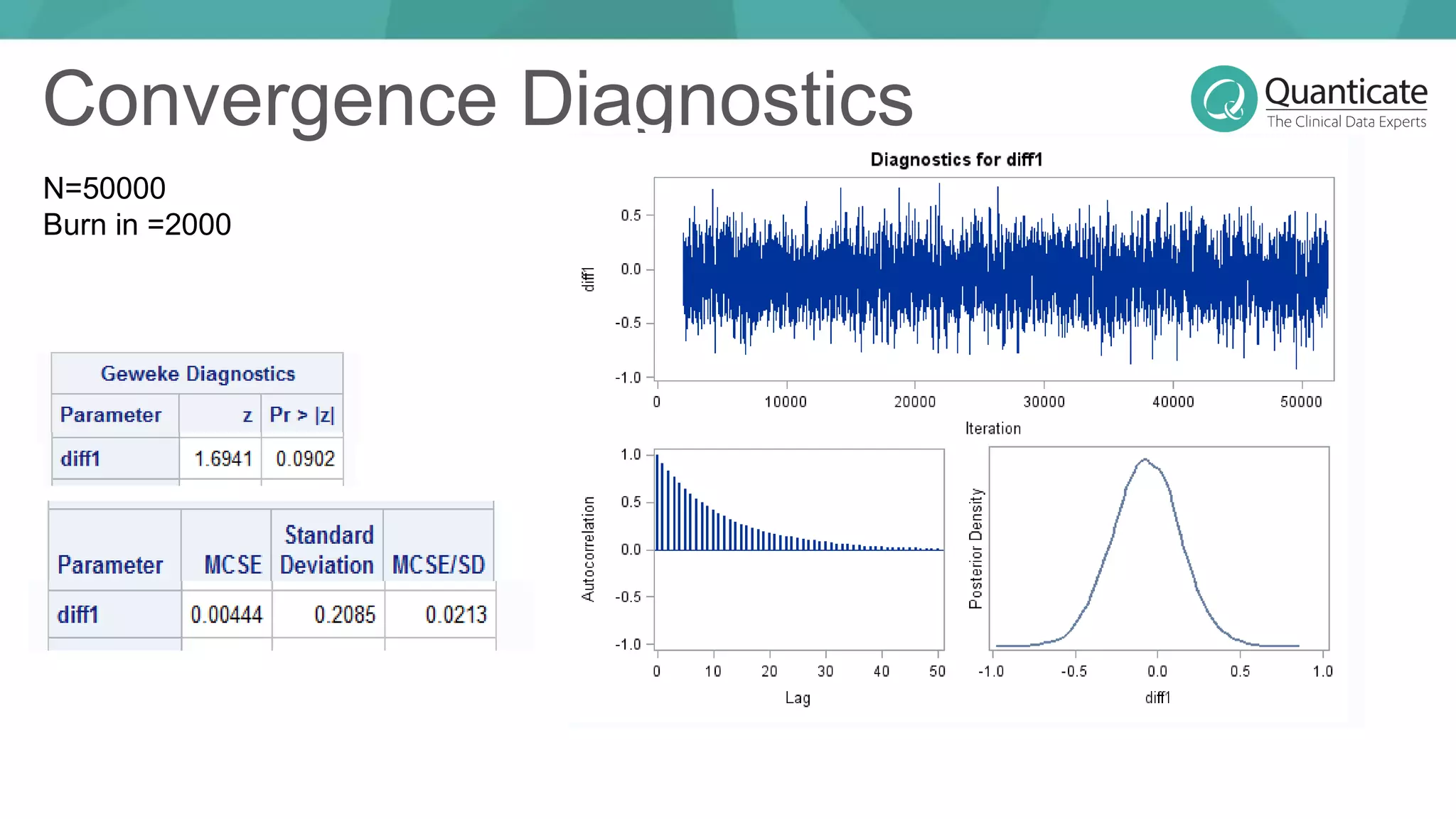Click the Geweke z value 1.6941

[223, 459]
